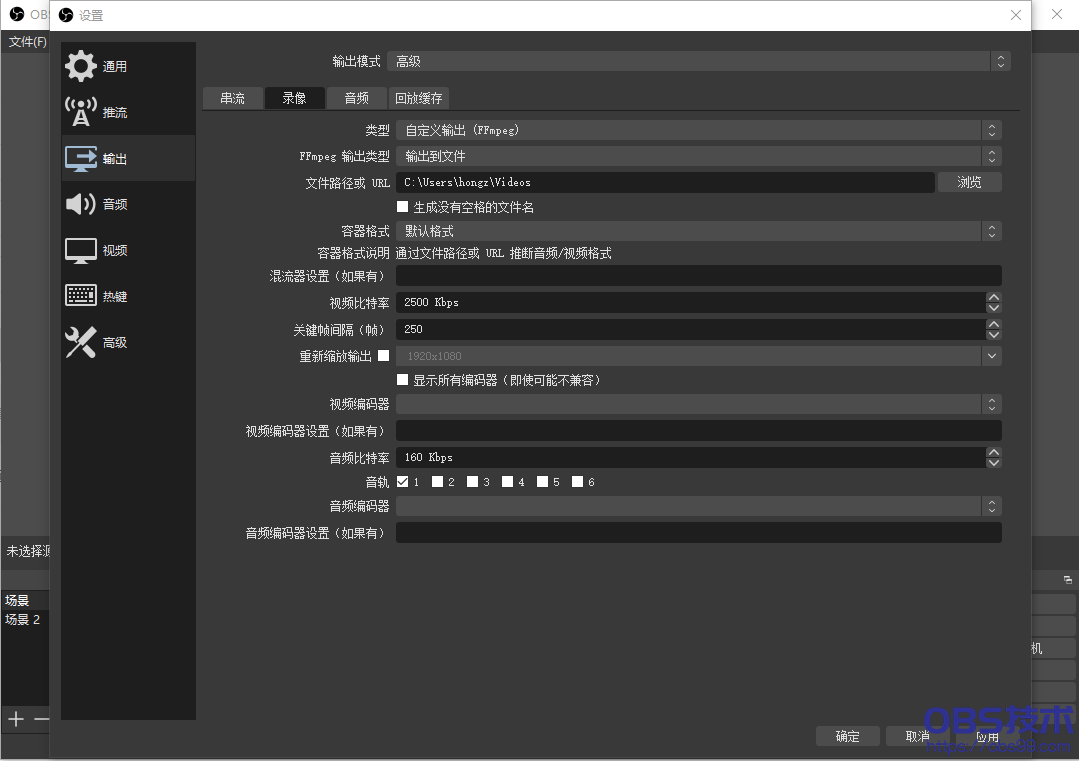Click the 混流器设置 input field

pos(698,276)
